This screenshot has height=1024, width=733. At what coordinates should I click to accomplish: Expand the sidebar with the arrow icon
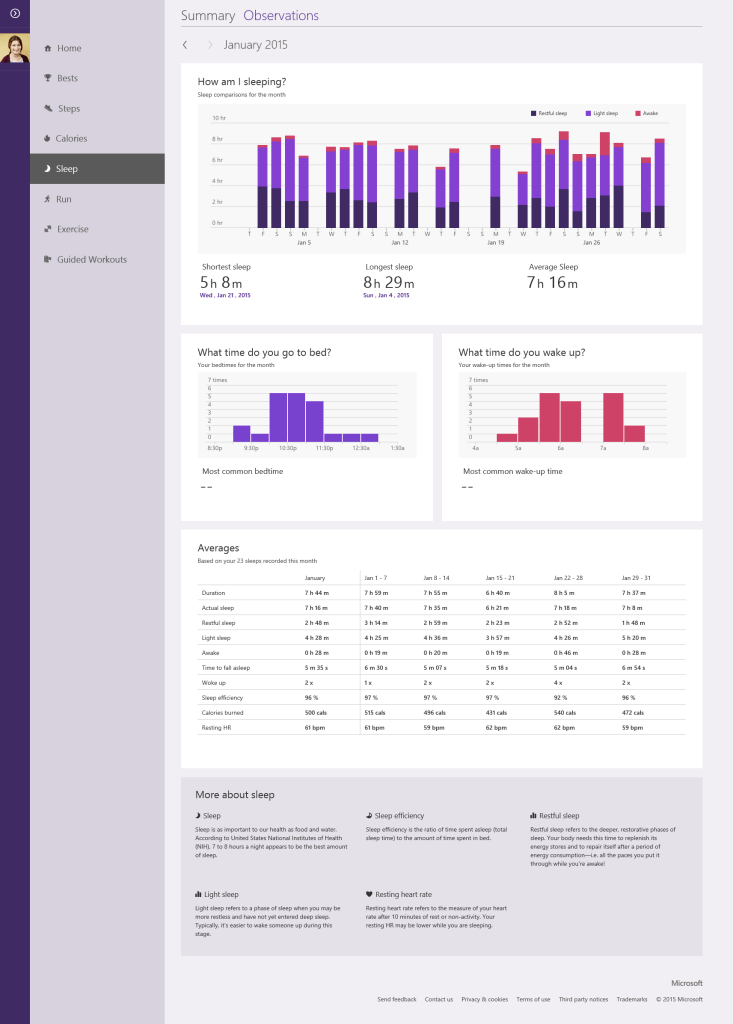point(14,13)
